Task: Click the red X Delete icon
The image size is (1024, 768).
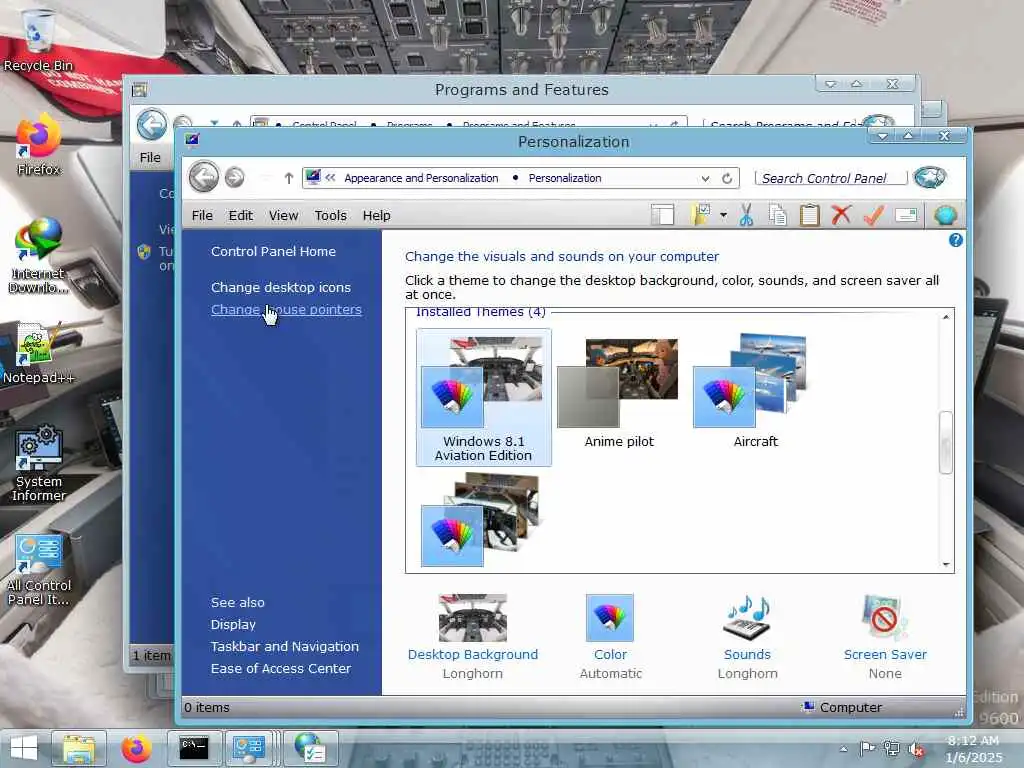Action: [841, 214]
